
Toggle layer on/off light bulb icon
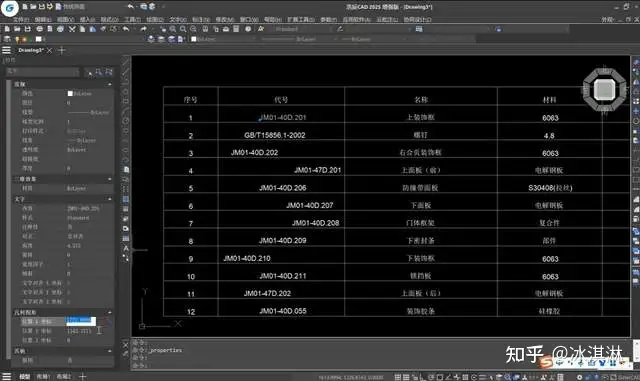pyautogui.click(x=17, y=39)
